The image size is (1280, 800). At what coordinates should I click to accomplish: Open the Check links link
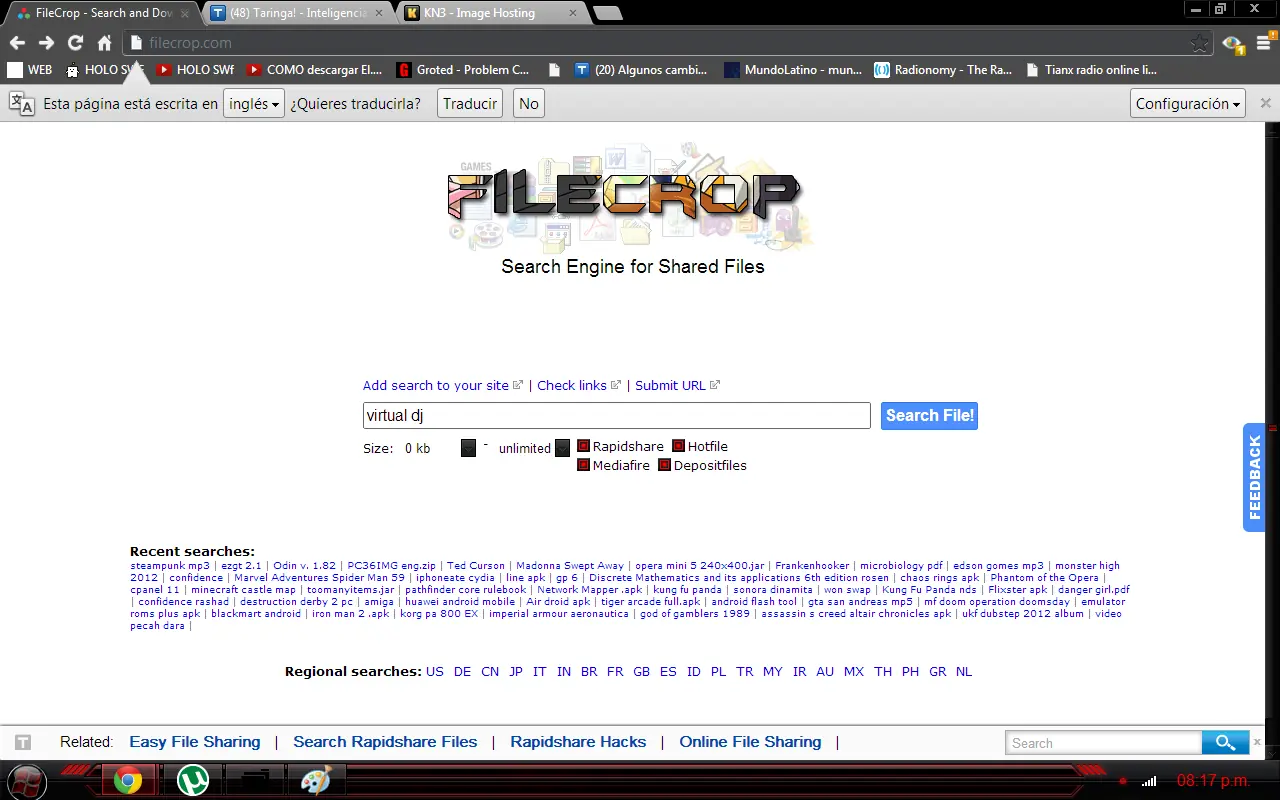coord(572,385)
